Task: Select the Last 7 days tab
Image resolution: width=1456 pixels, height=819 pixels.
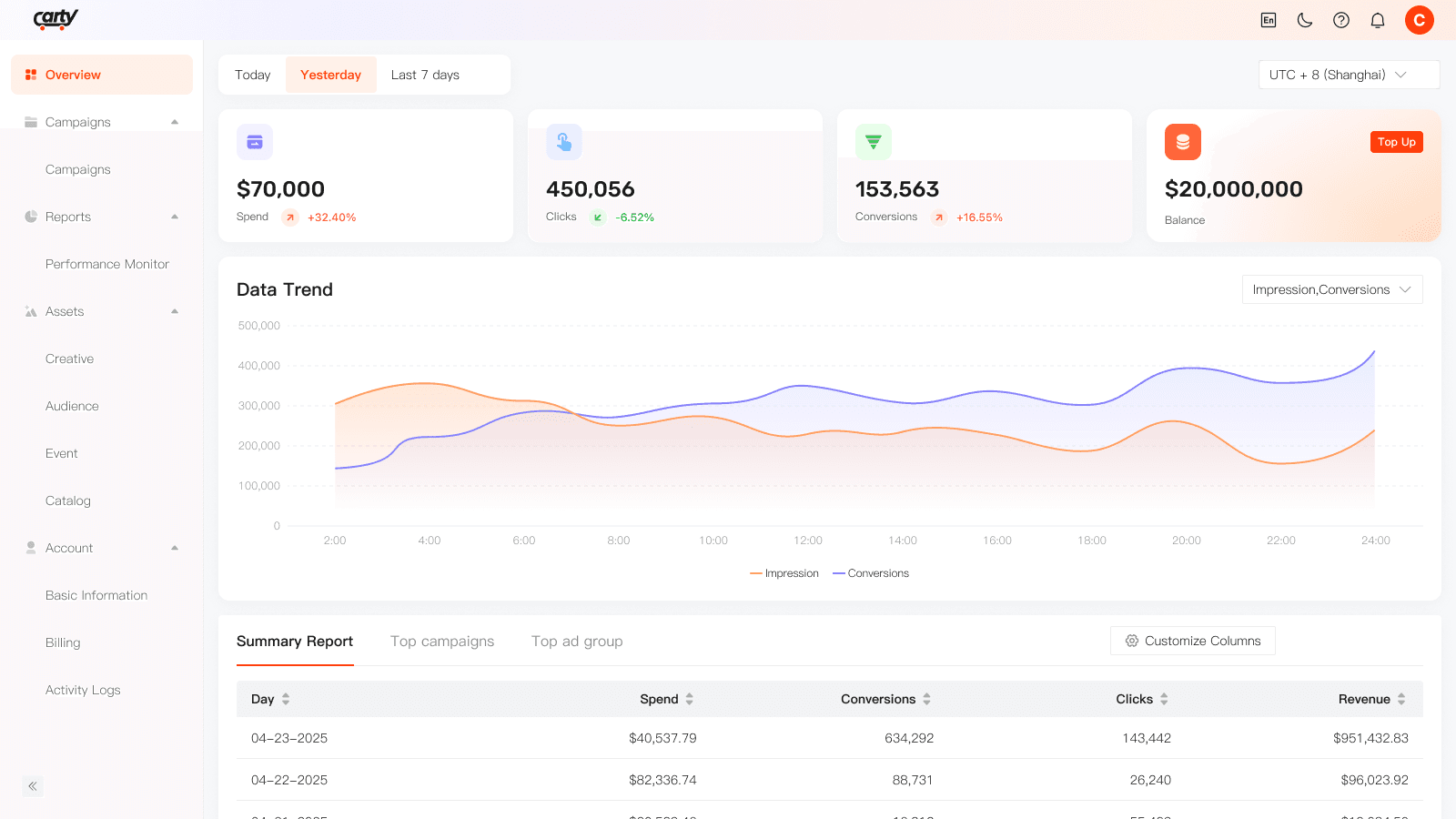Action: 425,75
